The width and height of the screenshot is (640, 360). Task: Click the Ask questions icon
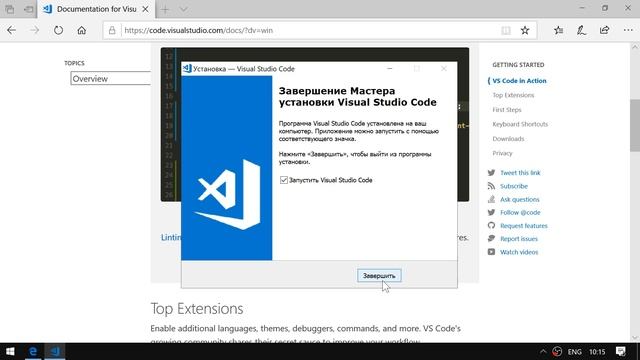point(491,199)
